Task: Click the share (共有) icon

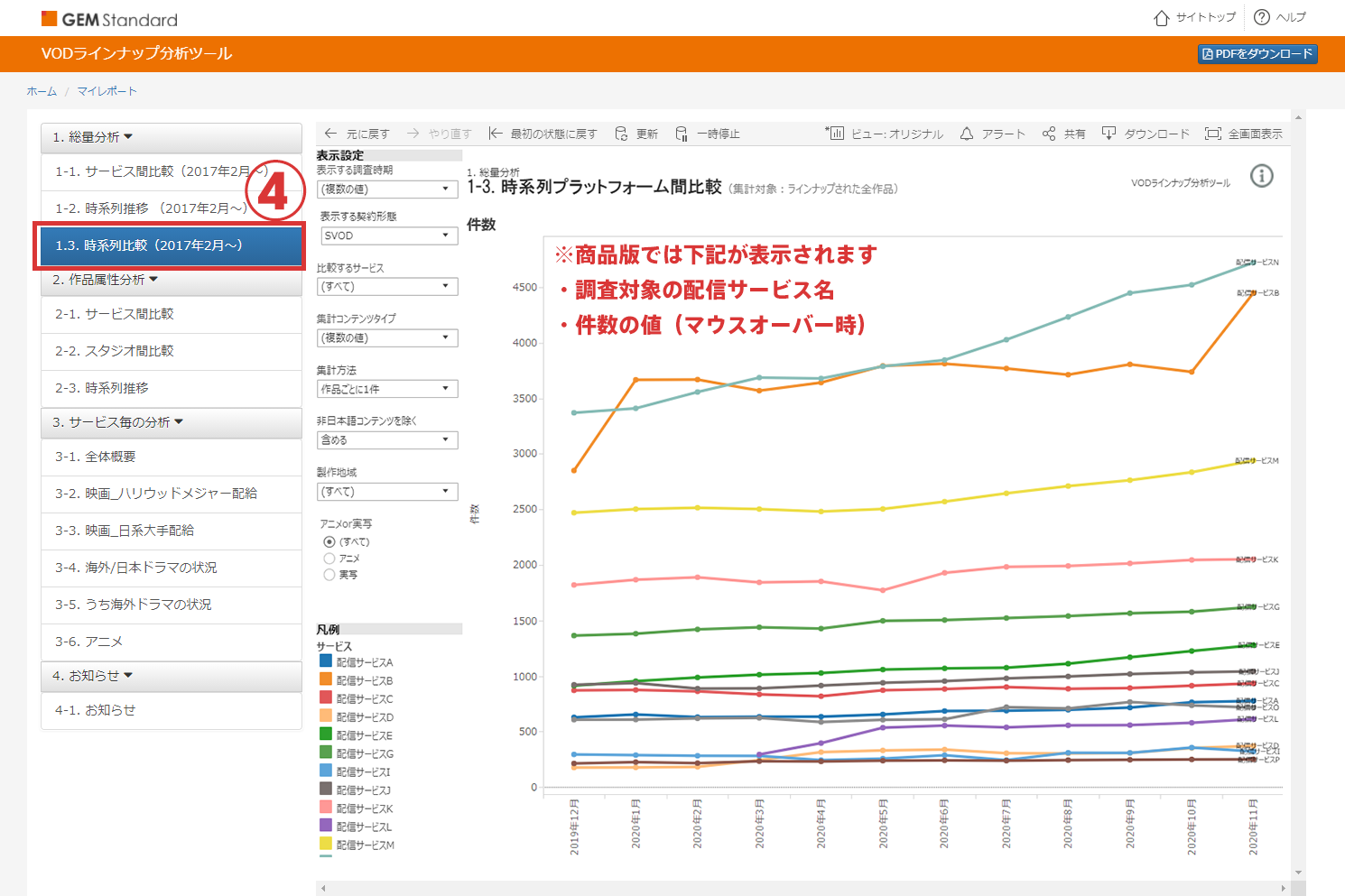Action: tap(1049, 134)
